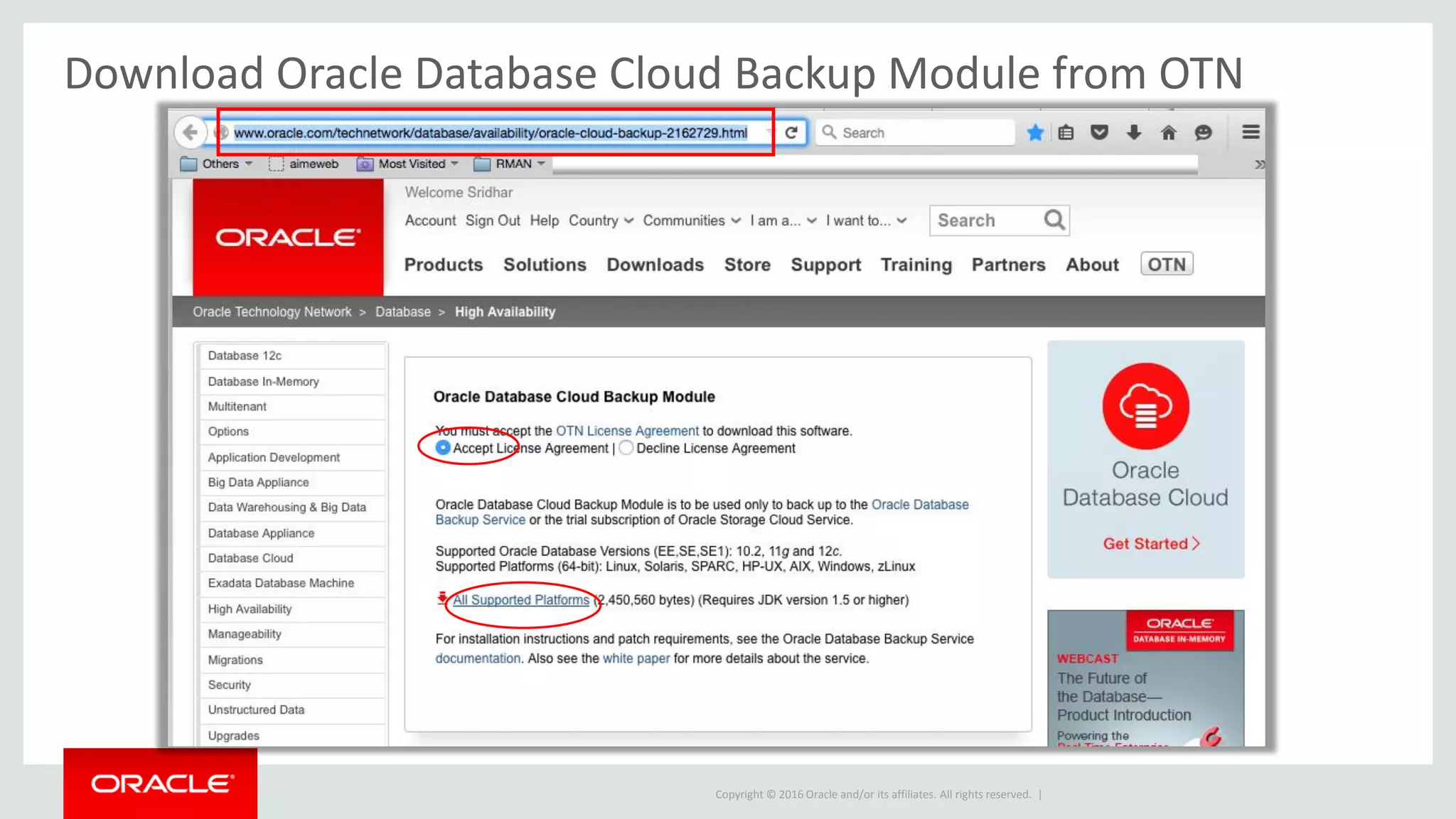
Task: Click the browser URL address field
Action: [491, 133]
